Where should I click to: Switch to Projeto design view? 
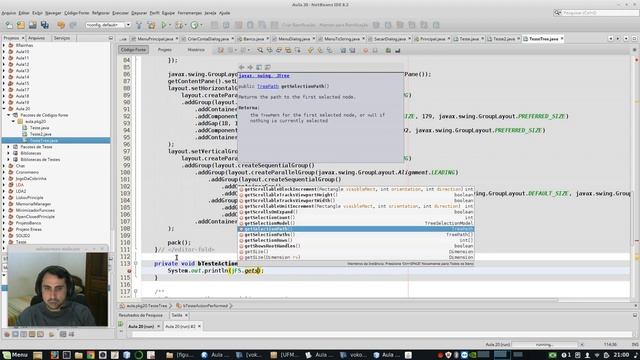pos(164,50)
